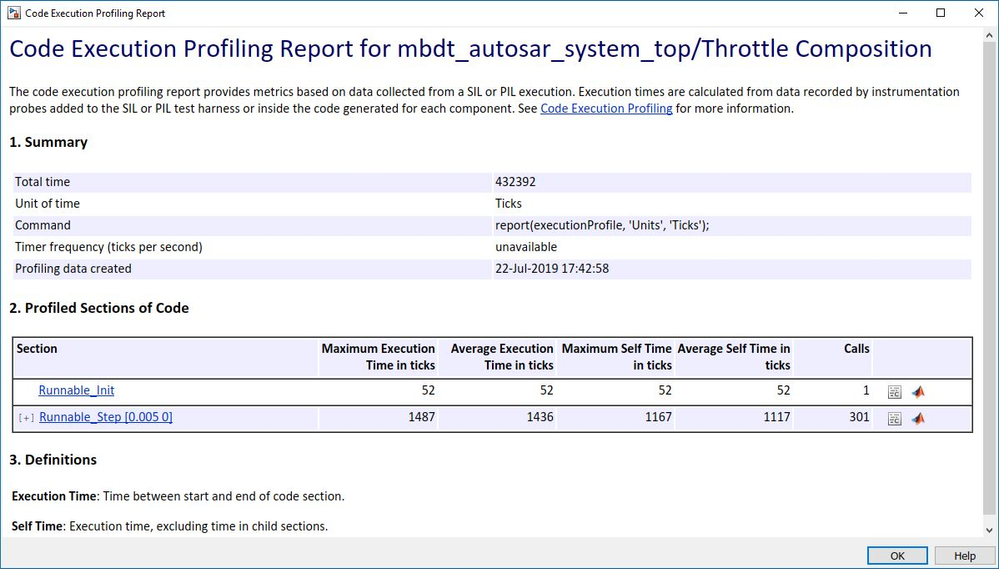Select Runnable_Init maximum execution time 52

[x=428, y=390]
